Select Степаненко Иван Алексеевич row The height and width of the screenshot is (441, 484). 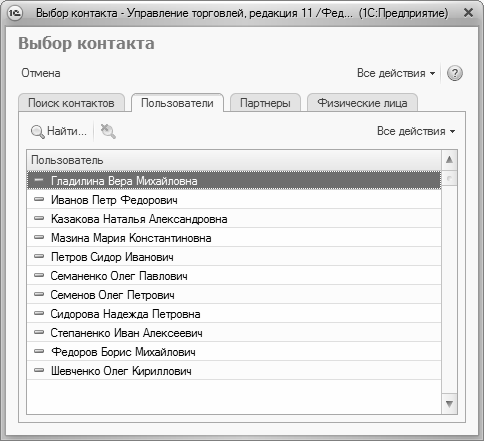click(234, 333)
